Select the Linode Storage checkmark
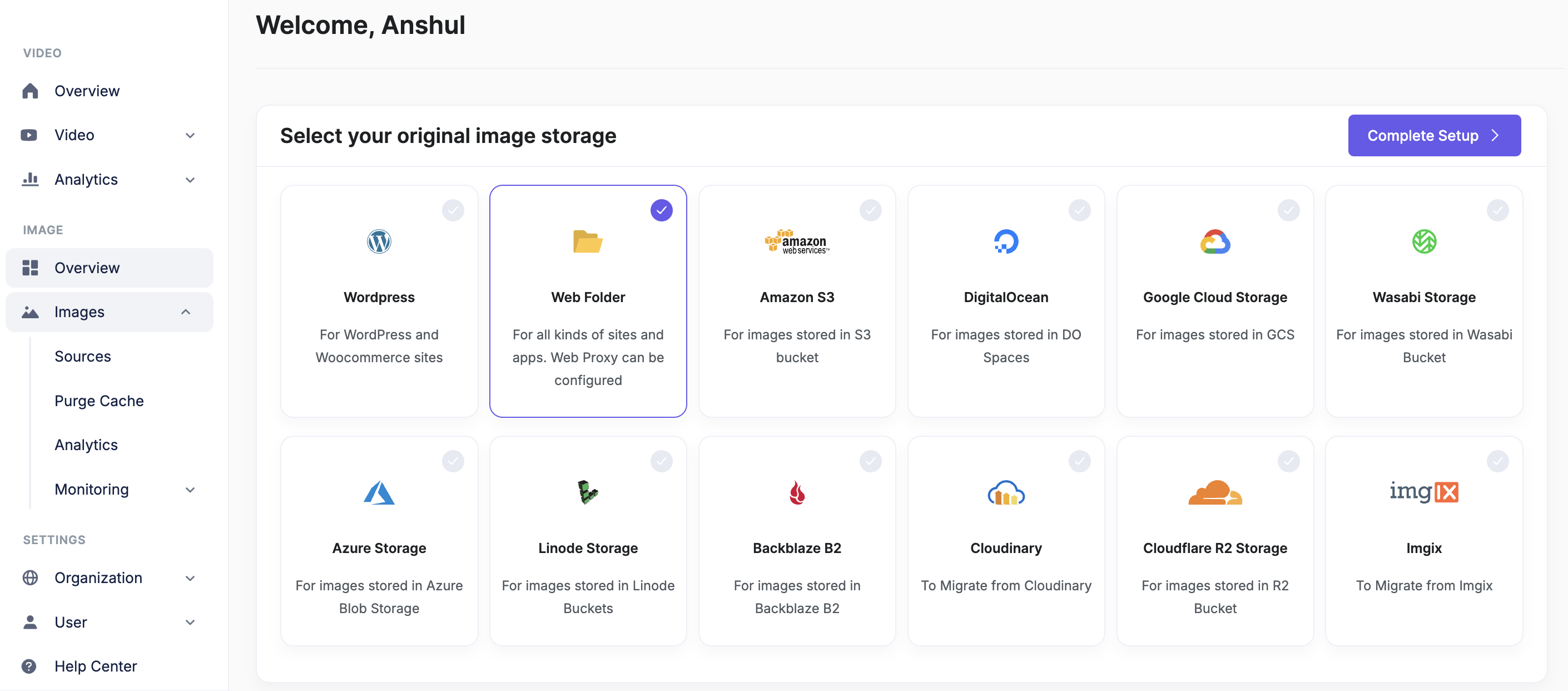Screen dimensions: 1568x691 point(662,461)
